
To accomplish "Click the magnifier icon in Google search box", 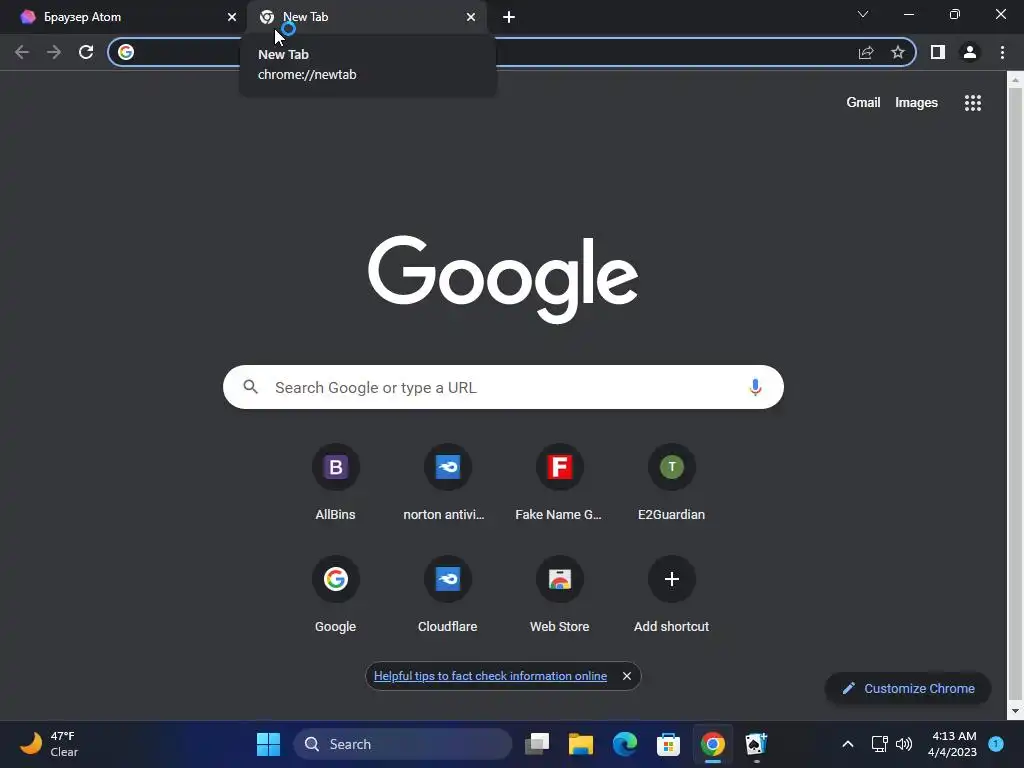I will click(251, 387).
